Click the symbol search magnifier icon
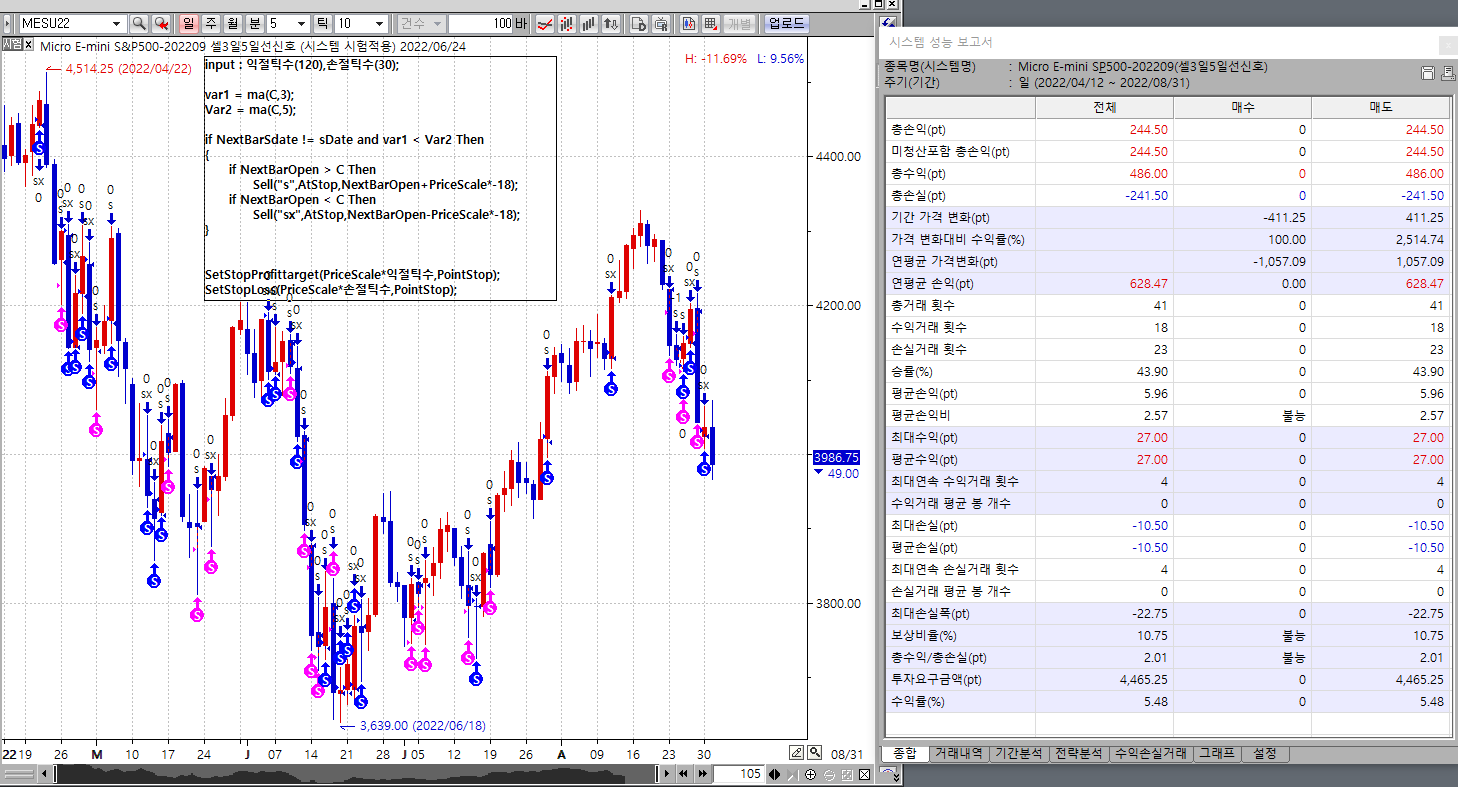The width and height of the screenshot is (1458, 787). click(x=139, y=23)
